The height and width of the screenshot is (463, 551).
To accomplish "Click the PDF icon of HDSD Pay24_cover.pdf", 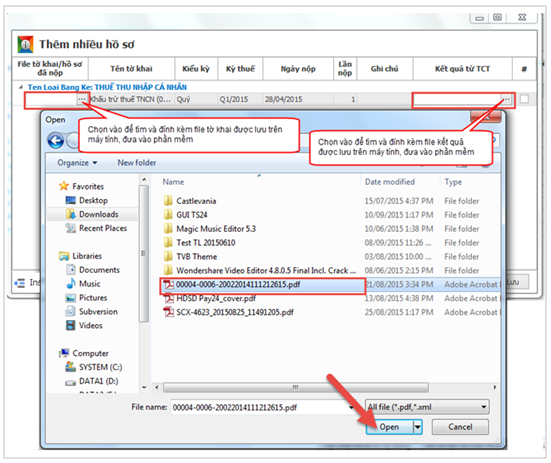I will pyautogui.click(x=169, y=299).
